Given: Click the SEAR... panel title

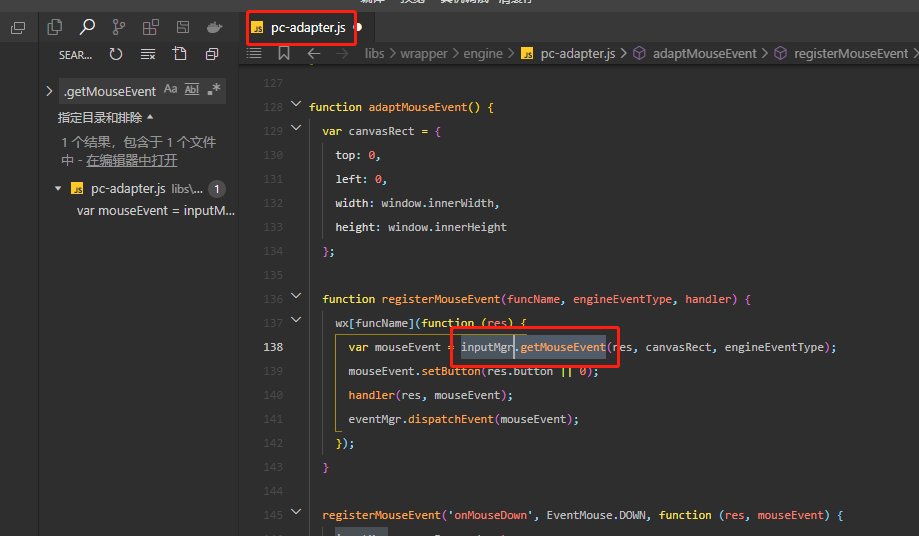Looking at the screenshot, I should point(75,55).
